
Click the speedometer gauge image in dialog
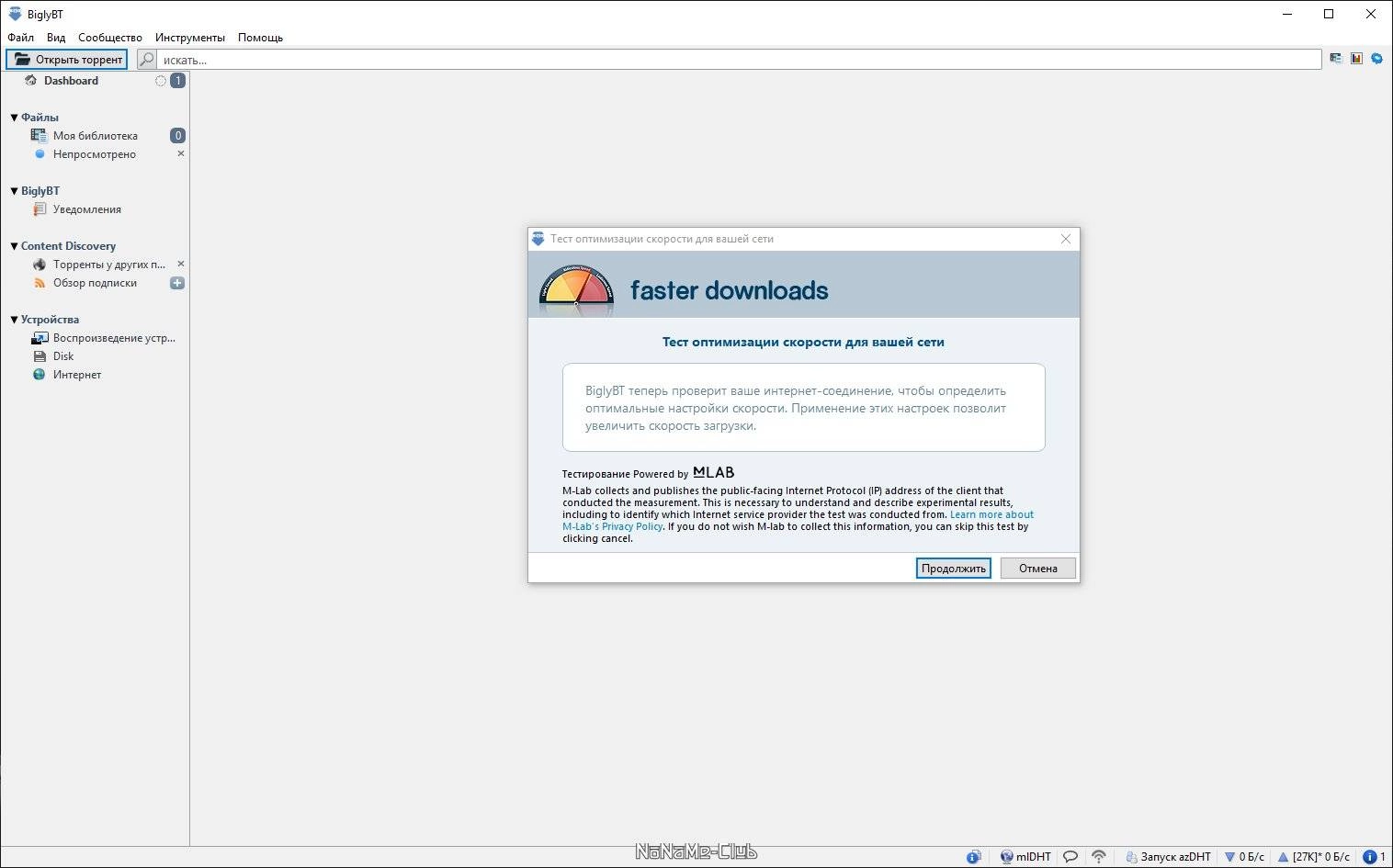pyautogui.click(x=576, y=290)
